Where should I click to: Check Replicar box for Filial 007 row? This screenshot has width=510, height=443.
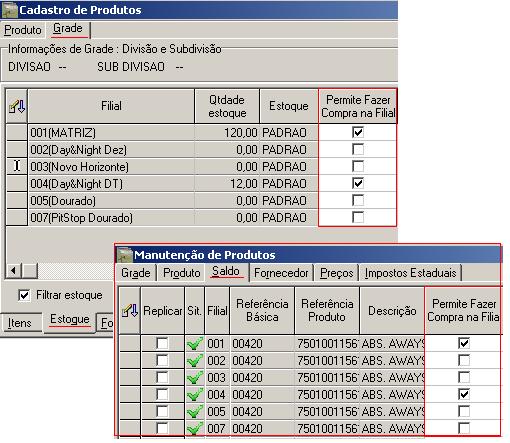point(162,428)
